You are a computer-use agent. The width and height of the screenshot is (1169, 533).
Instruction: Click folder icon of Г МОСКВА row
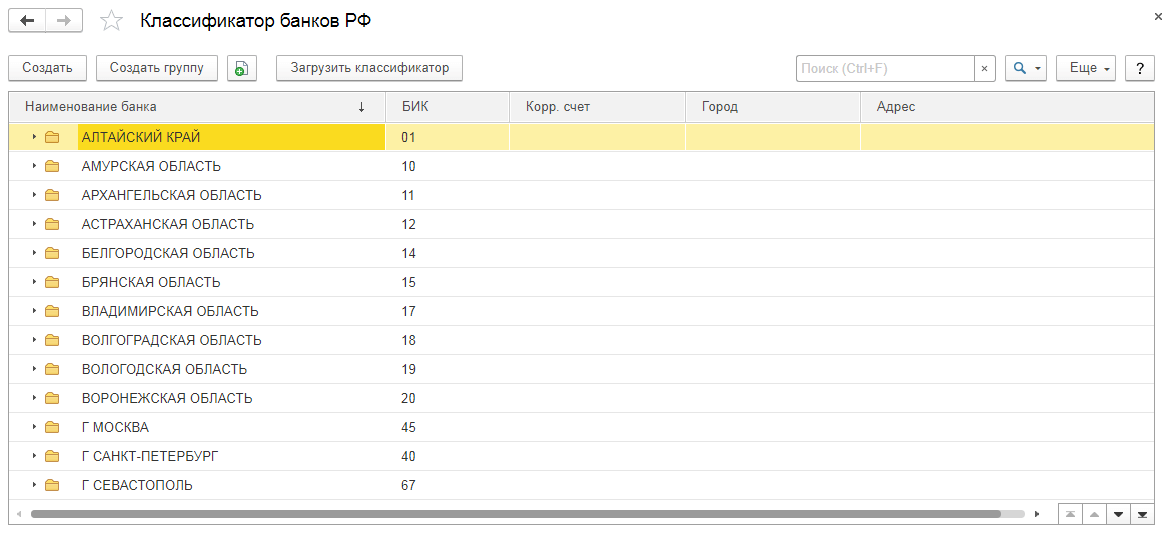[52, 427]
